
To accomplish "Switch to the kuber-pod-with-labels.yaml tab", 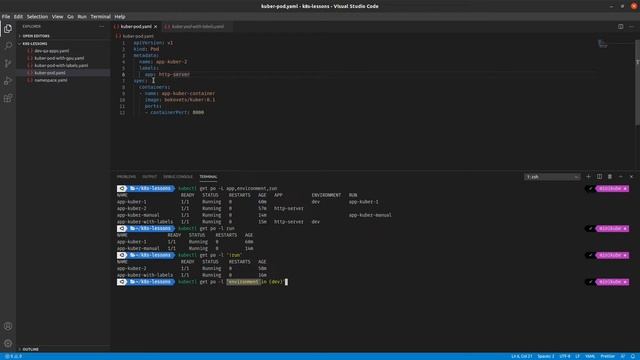I will (197, 27).
